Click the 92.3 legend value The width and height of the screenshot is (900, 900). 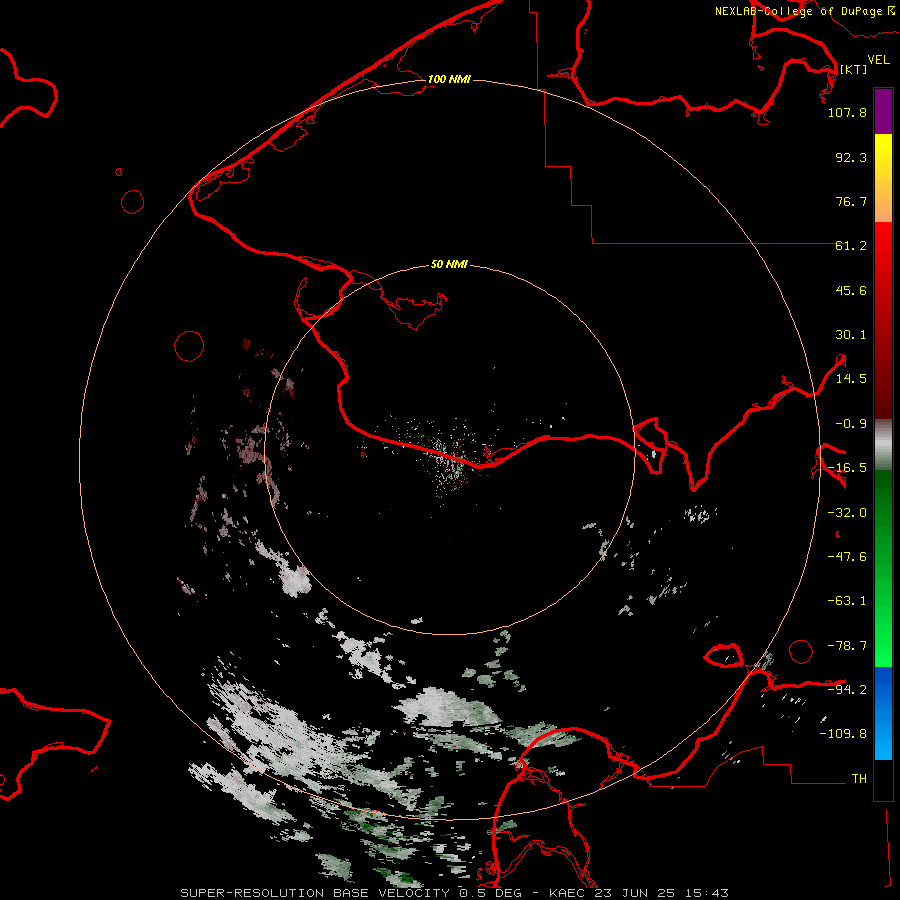[851, 157]
